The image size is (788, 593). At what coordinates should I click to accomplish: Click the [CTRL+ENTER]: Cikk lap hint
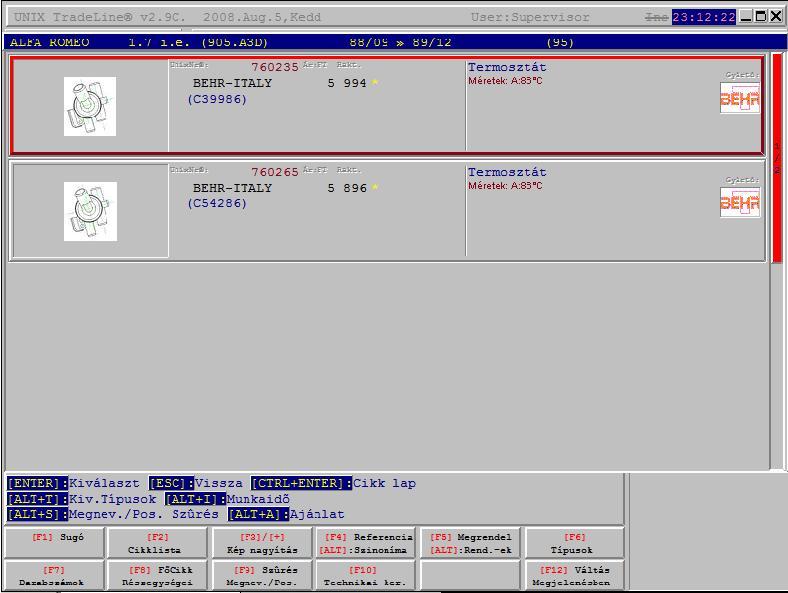point(334,483)
